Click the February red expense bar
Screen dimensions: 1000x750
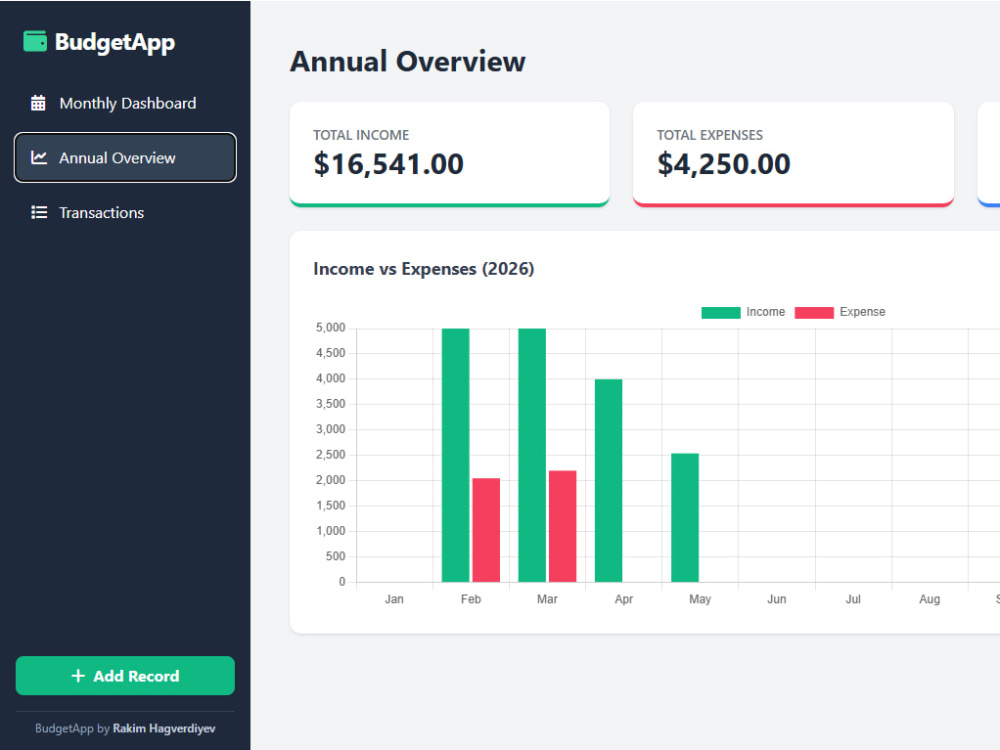486,530
